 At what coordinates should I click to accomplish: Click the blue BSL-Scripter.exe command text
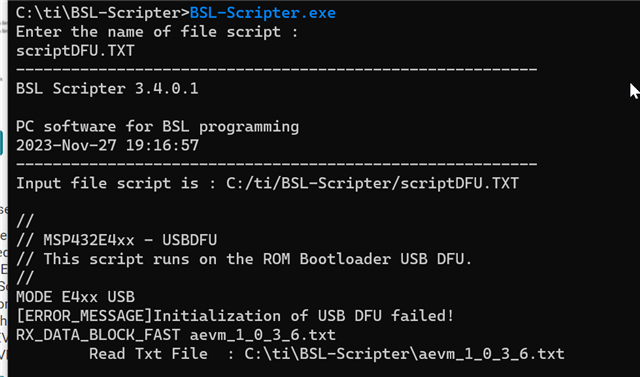tap(262, 13)
